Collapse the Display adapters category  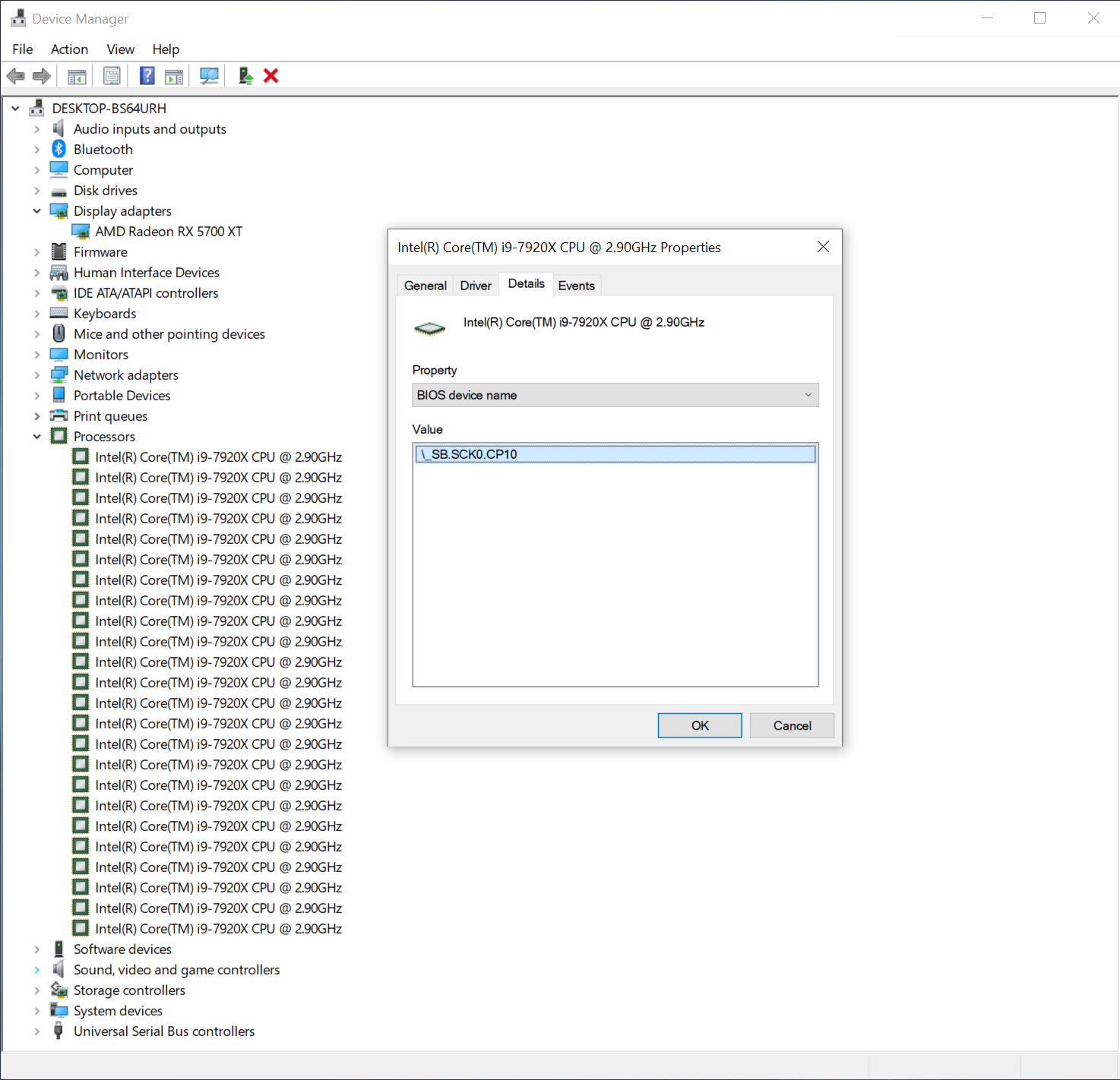[x=37, y=211]
